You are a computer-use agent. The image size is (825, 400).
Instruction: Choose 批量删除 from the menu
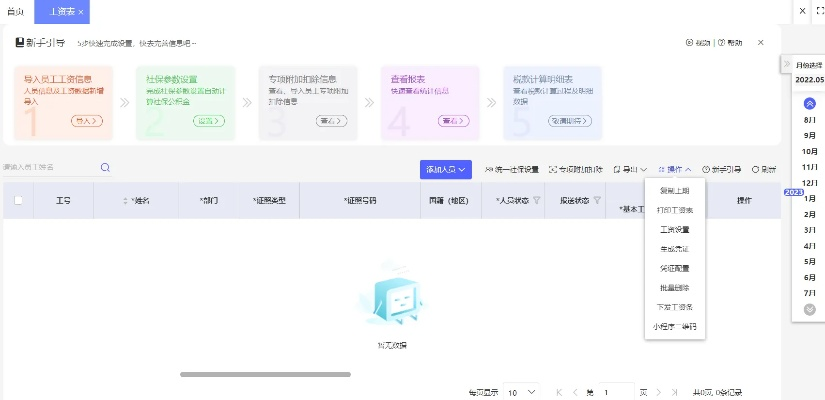pyautogui.click(x=675, y=288)
